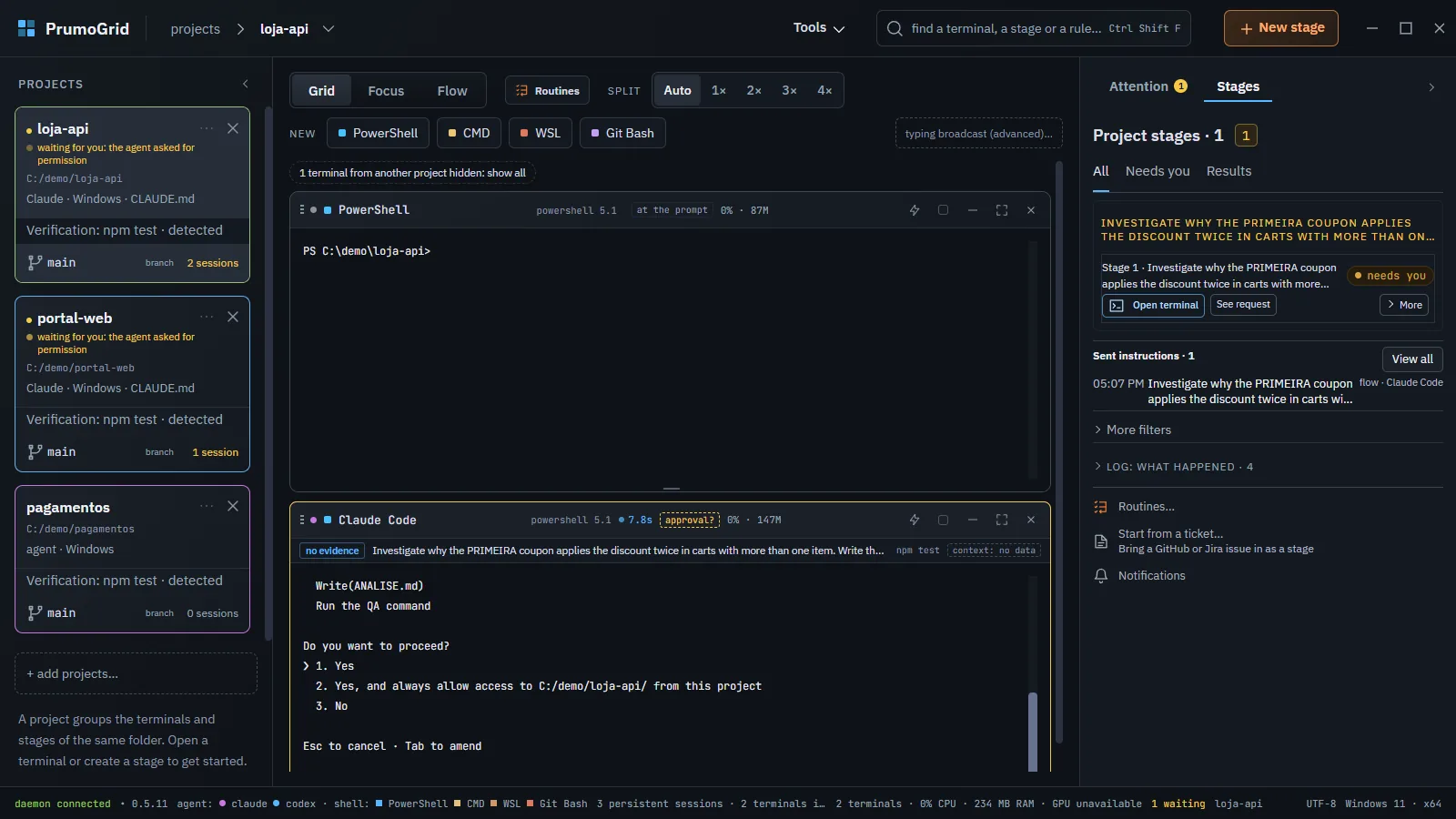Open the PowerShell terminal drag handle menu
1456x819 pixels.
point(302,209)
